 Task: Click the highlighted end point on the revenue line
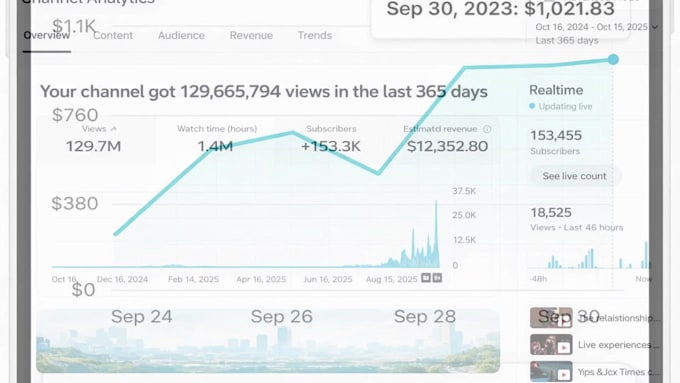click(x=613, y=59)
